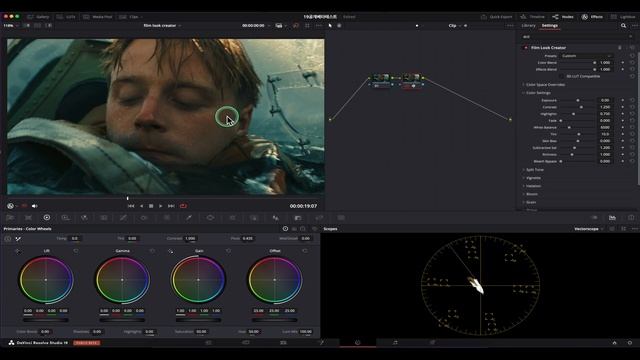Switch to the Settings tab

549,25
